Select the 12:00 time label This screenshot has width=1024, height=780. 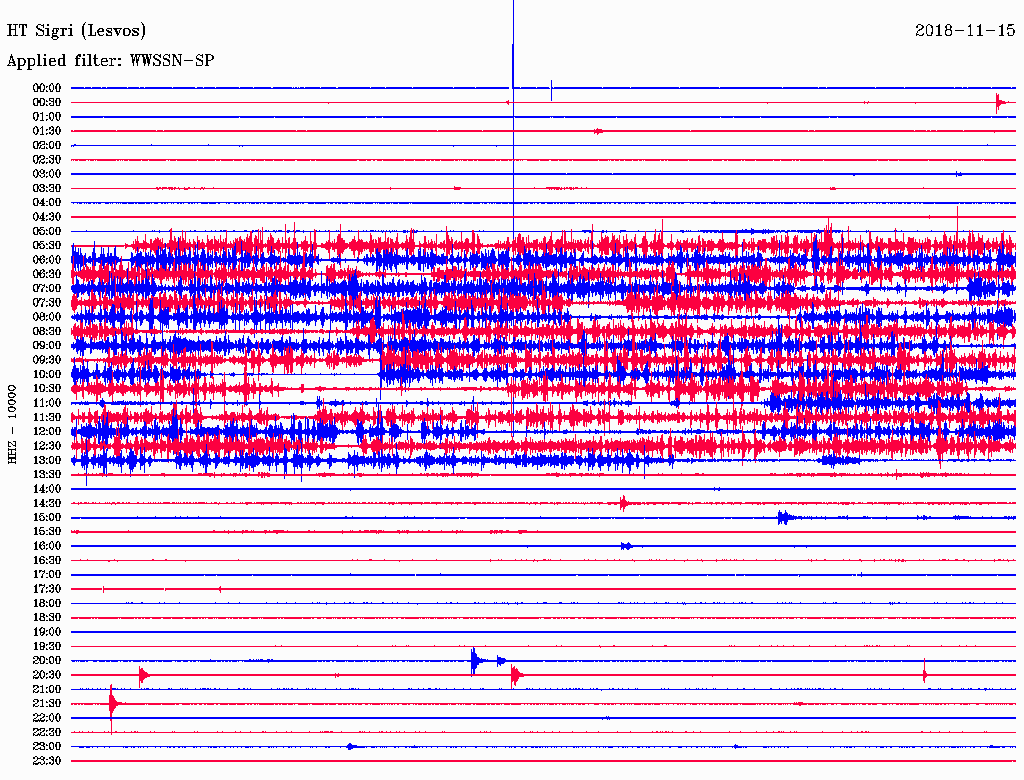47,432
